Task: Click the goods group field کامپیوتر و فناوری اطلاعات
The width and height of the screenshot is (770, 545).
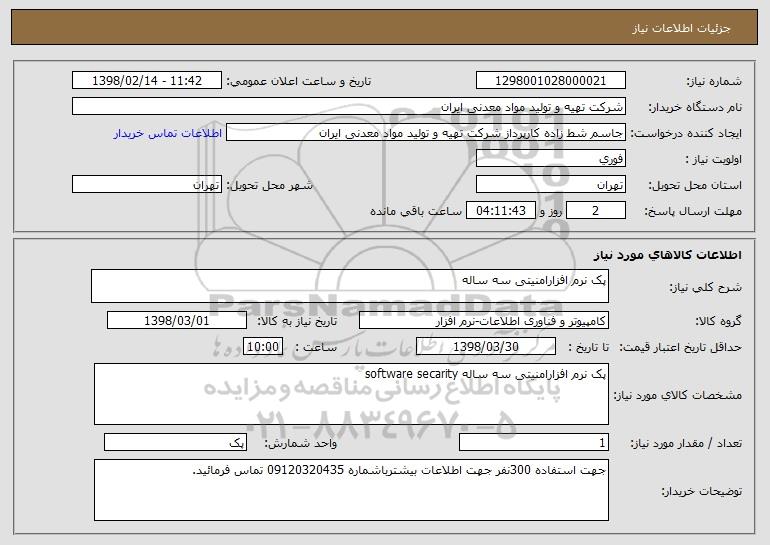Action: [x=484, y=321]
